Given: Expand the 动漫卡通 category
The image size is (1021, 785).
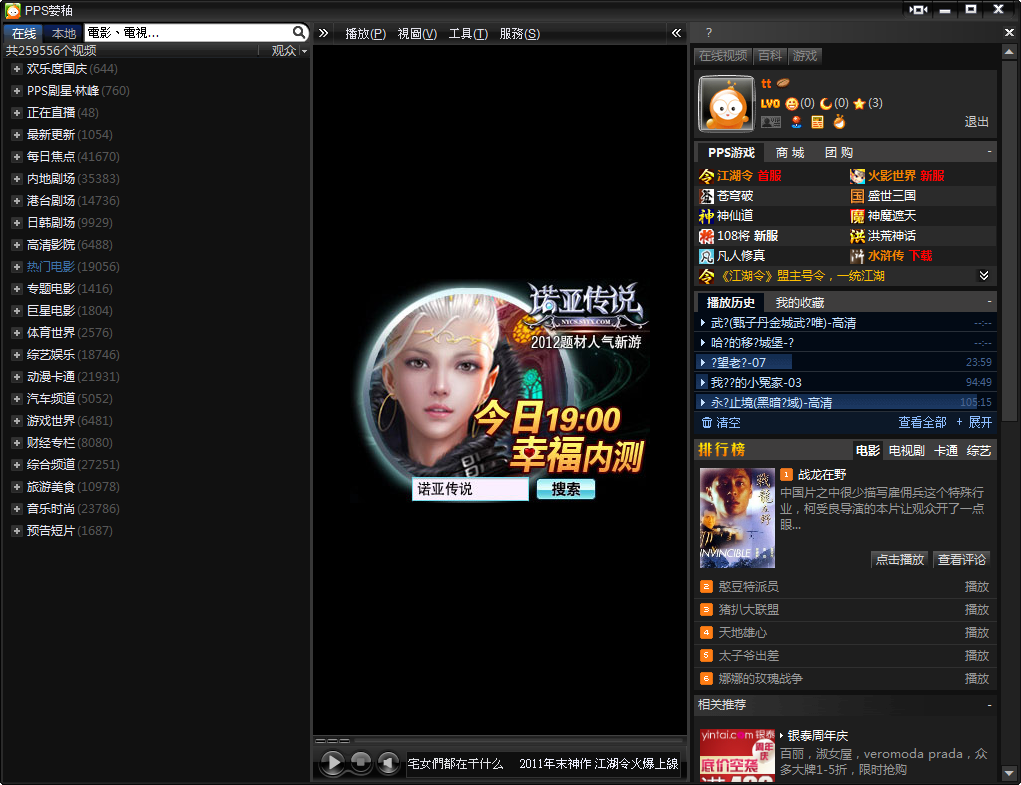Looking at the screenshot, I should coord(17,377).
